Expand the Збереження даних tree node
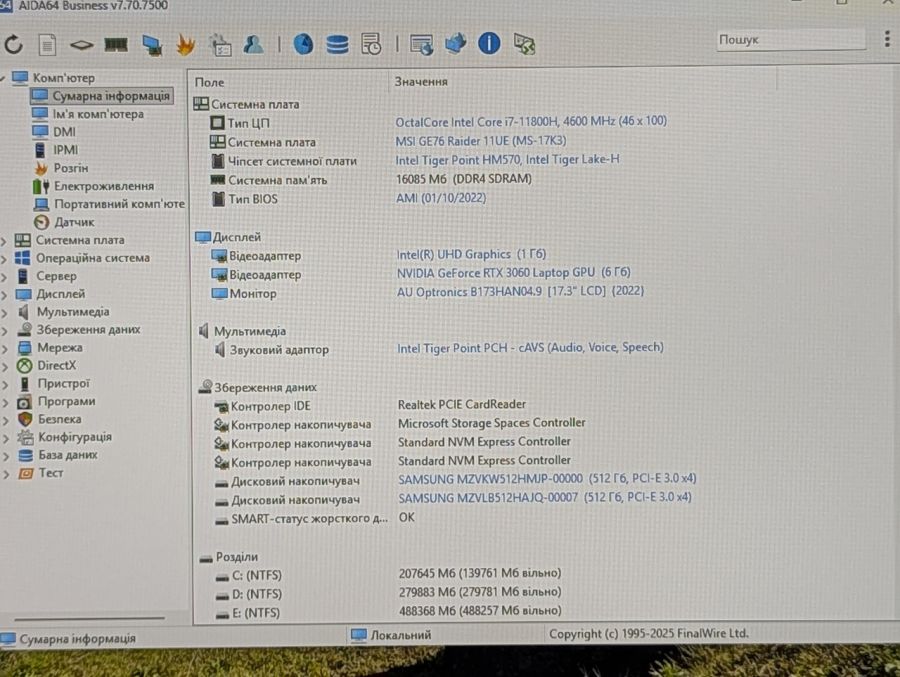Screen dimensions: 900x677 pos(5,331)
